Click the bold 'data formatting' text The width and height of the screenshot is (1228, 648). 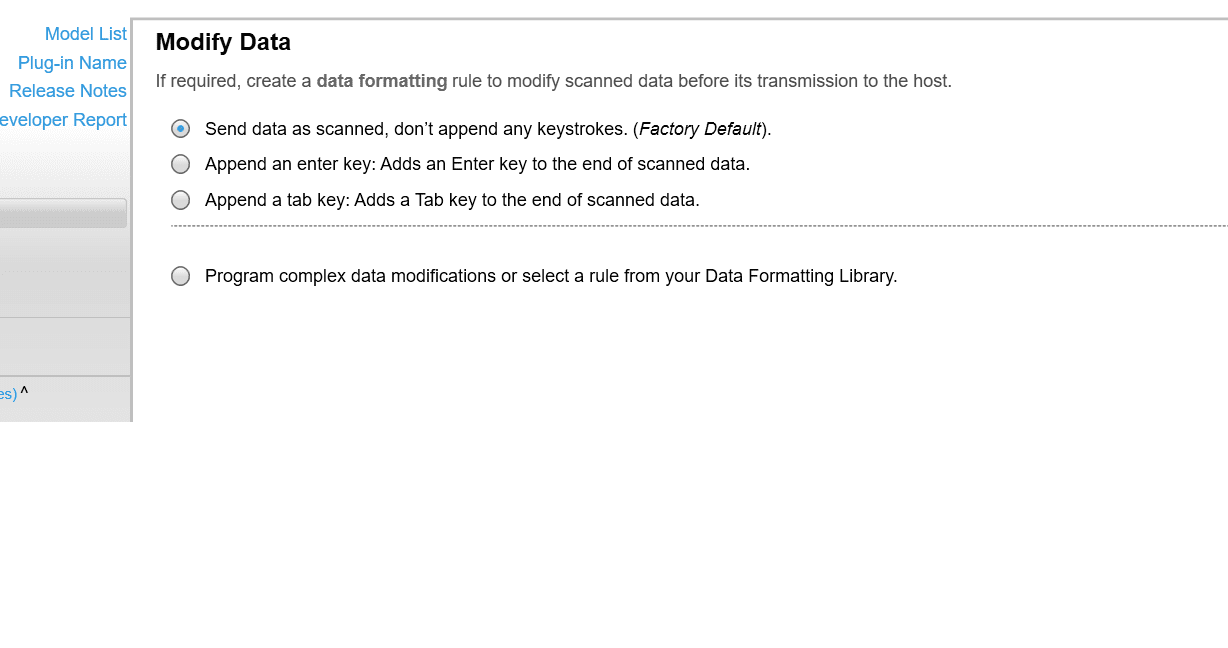(x=381, y=81)
